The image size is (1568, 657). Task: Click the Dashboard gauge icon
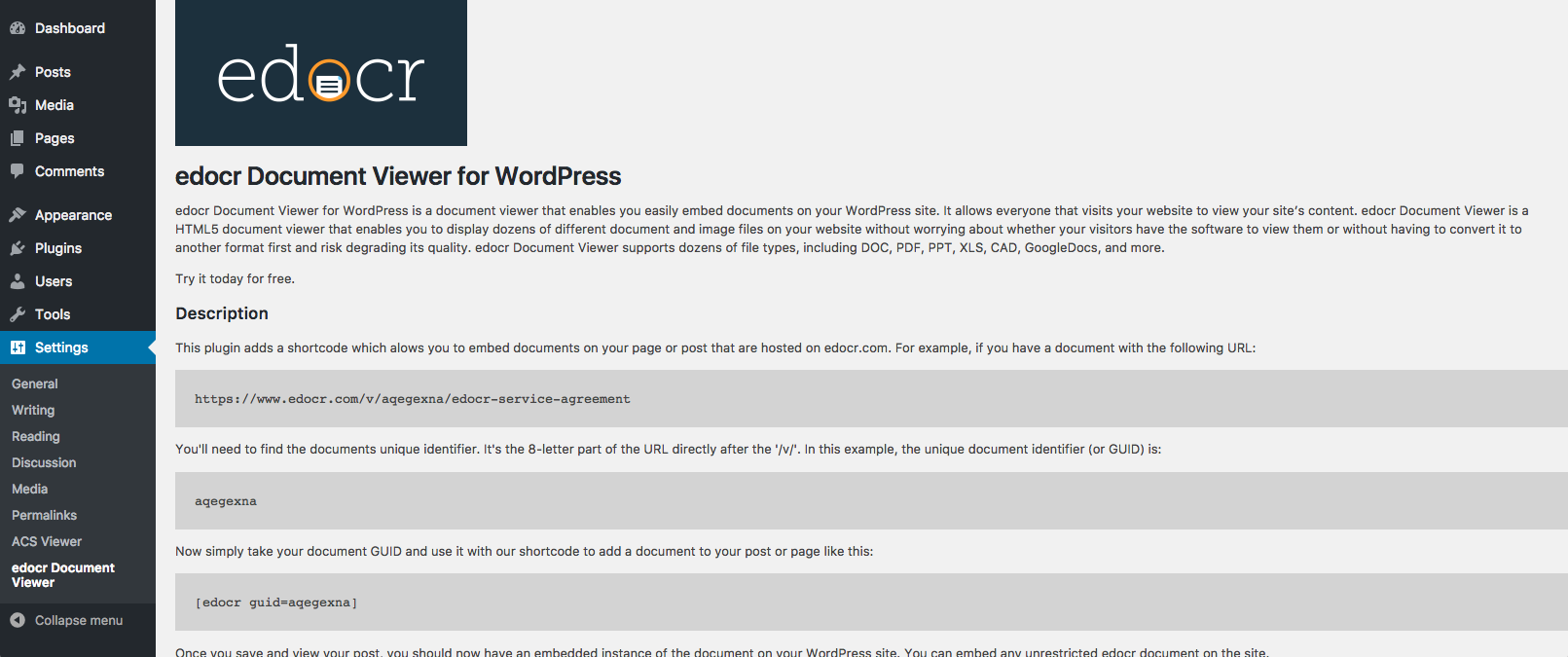[18, 28]
